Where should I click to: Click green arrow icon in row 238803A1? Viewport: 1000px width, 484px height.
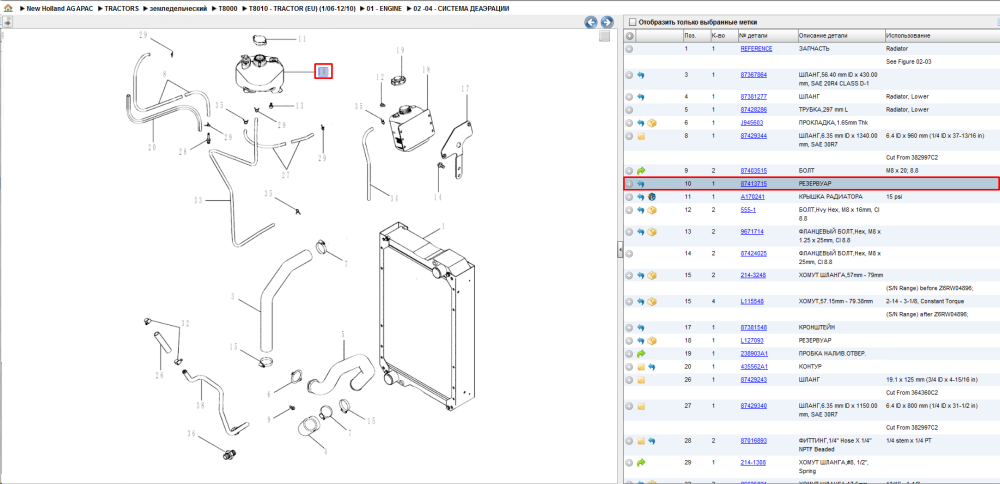point(641,354)
